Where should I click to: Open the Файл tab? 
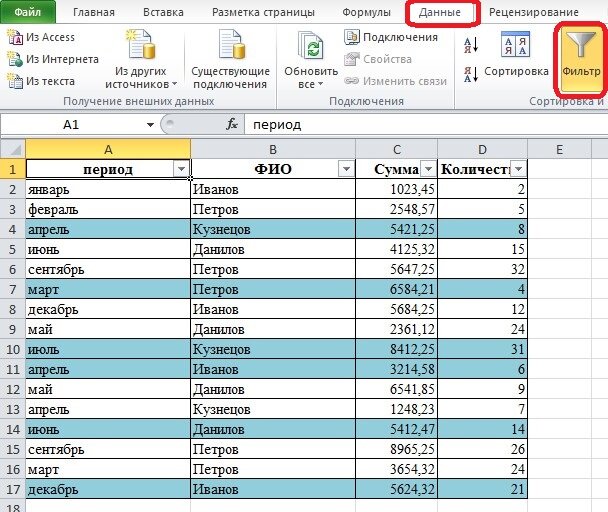point(28,12)
